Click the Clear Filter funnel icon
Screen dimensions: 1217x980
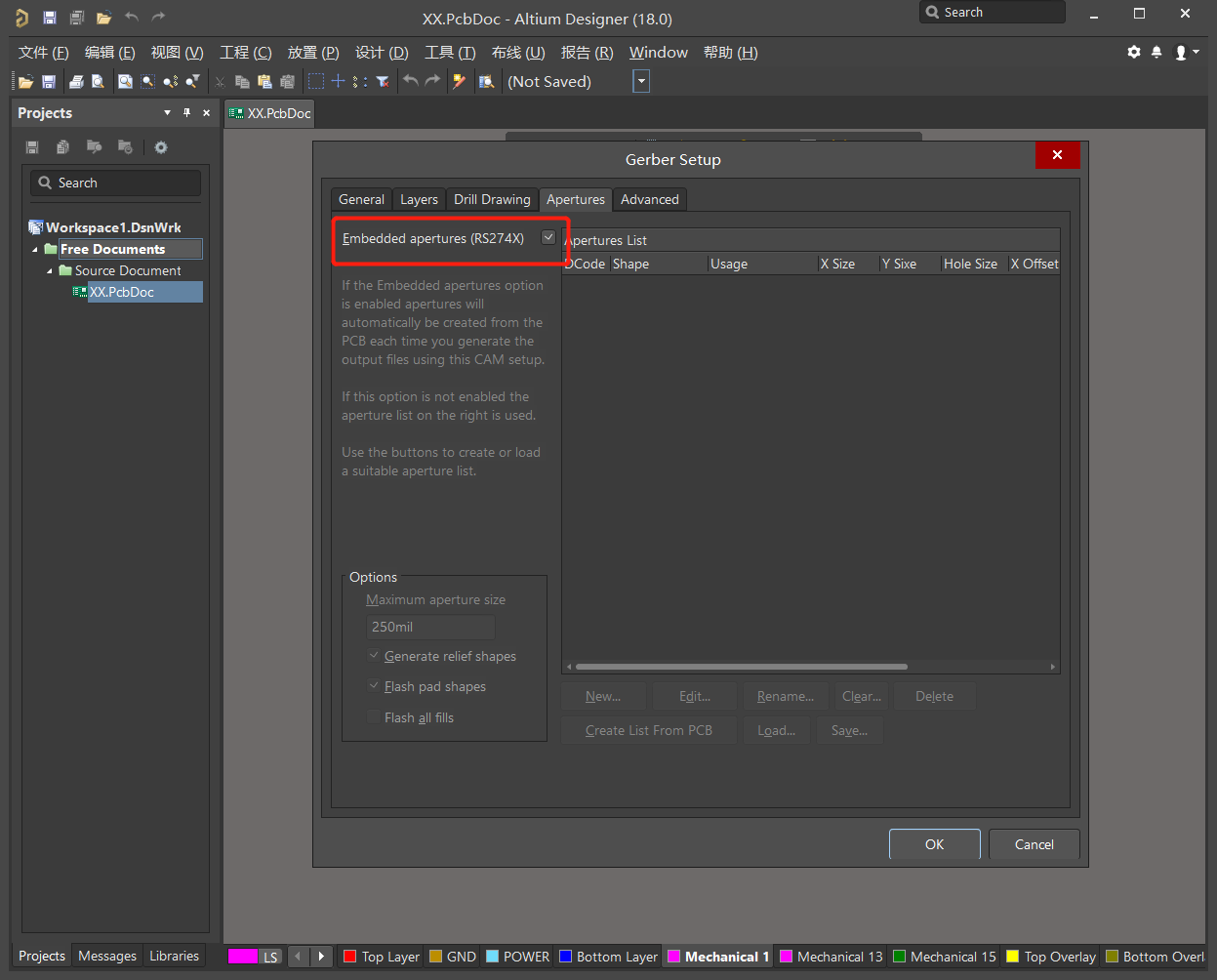coord(383,82)
